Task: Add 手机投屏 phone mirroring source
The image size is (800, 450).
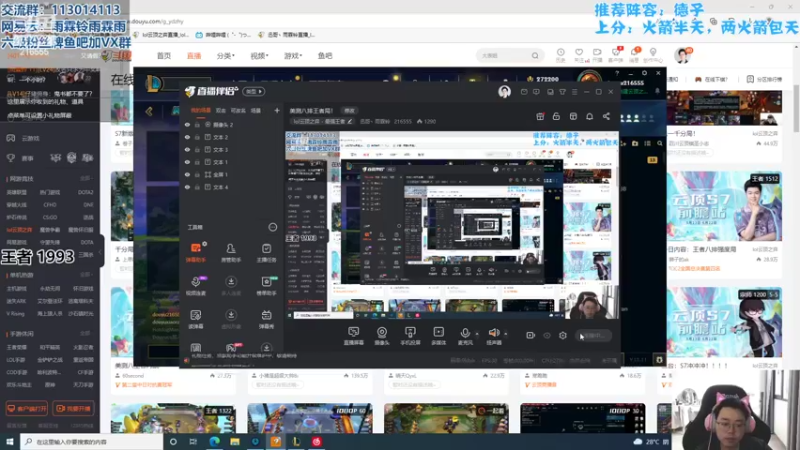Action: [410, 336]
